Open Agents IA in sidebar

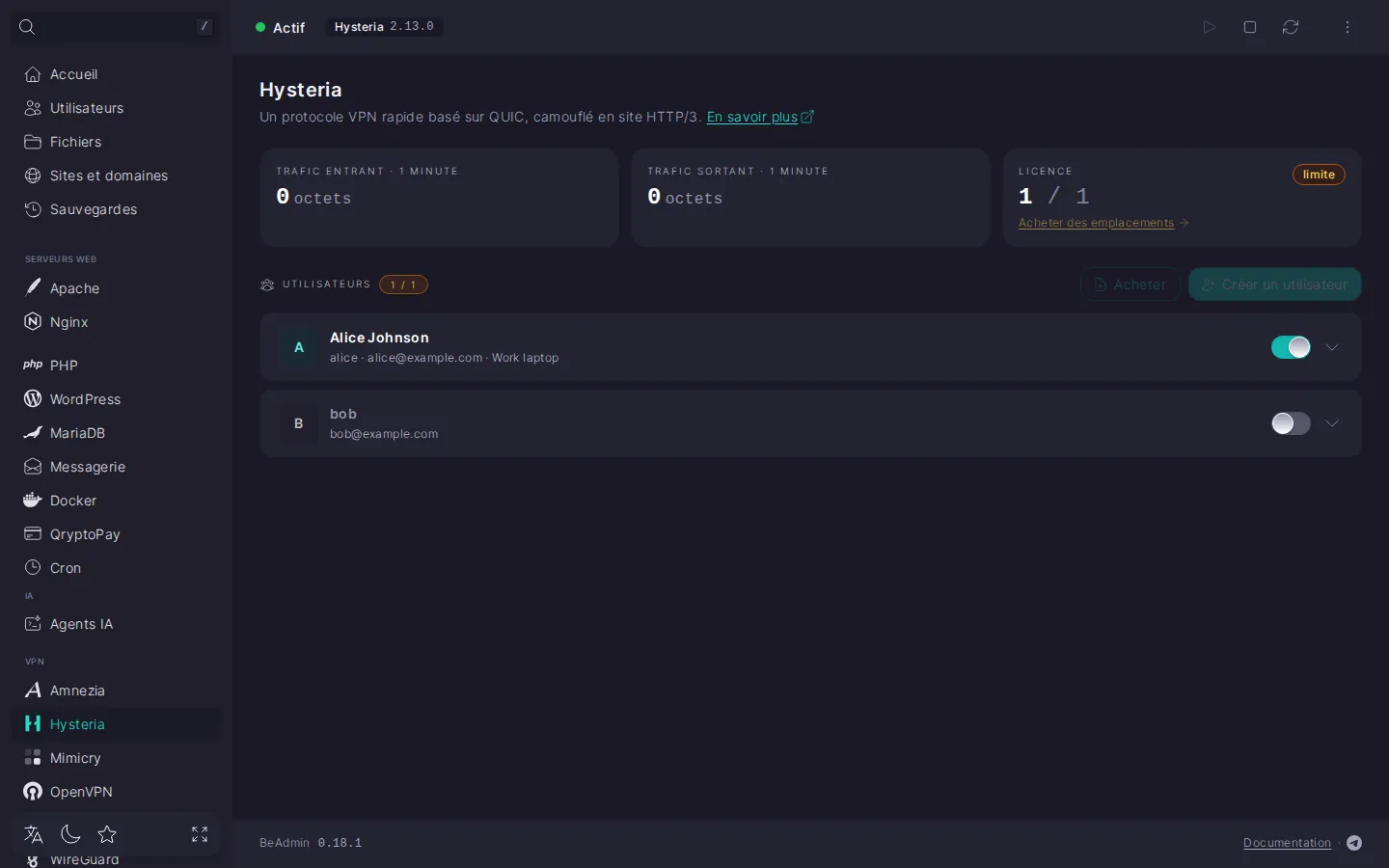coord(116,624)
